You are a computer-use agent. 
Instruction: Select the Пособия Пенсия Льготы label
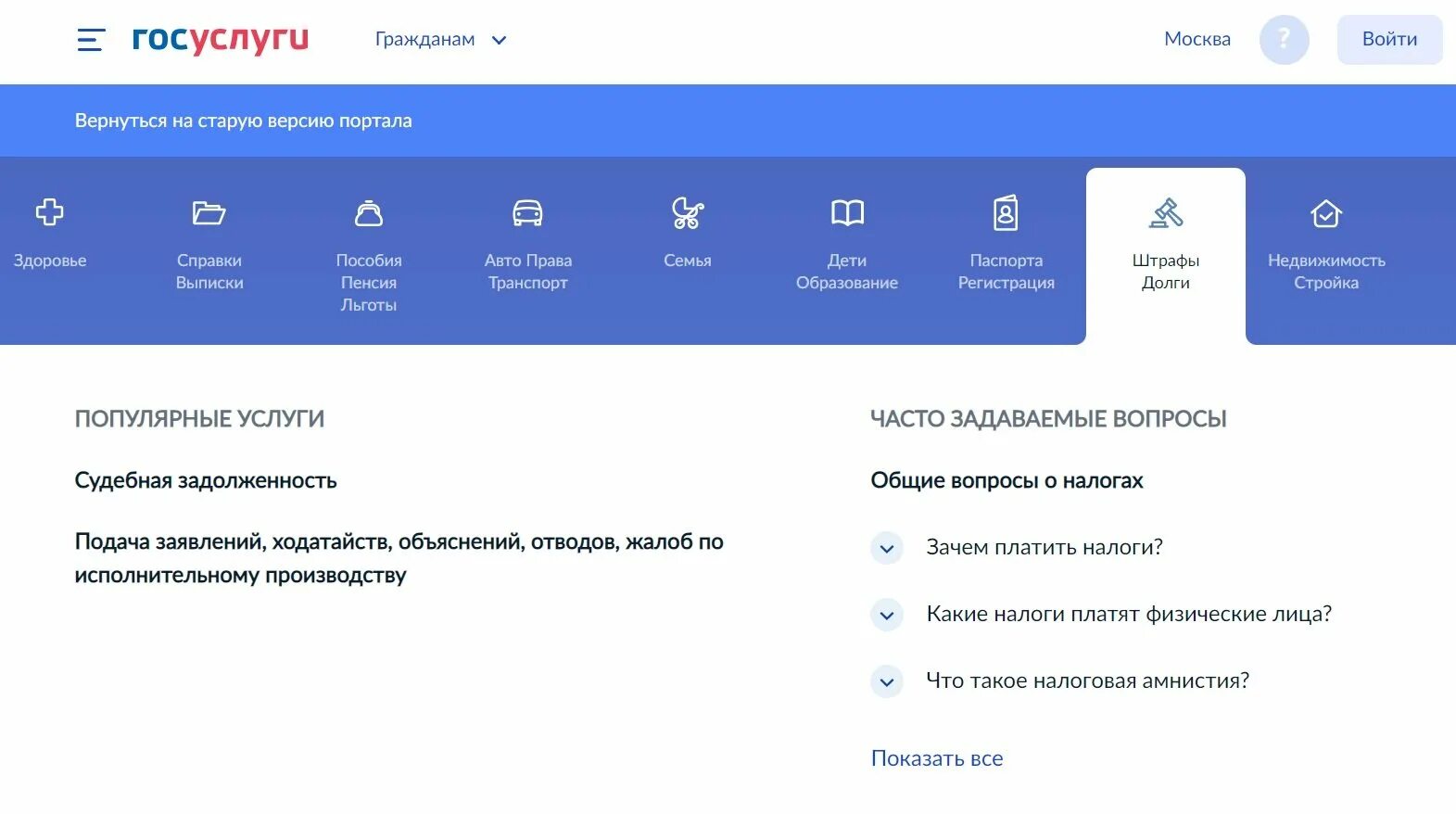tap(369, 283)
